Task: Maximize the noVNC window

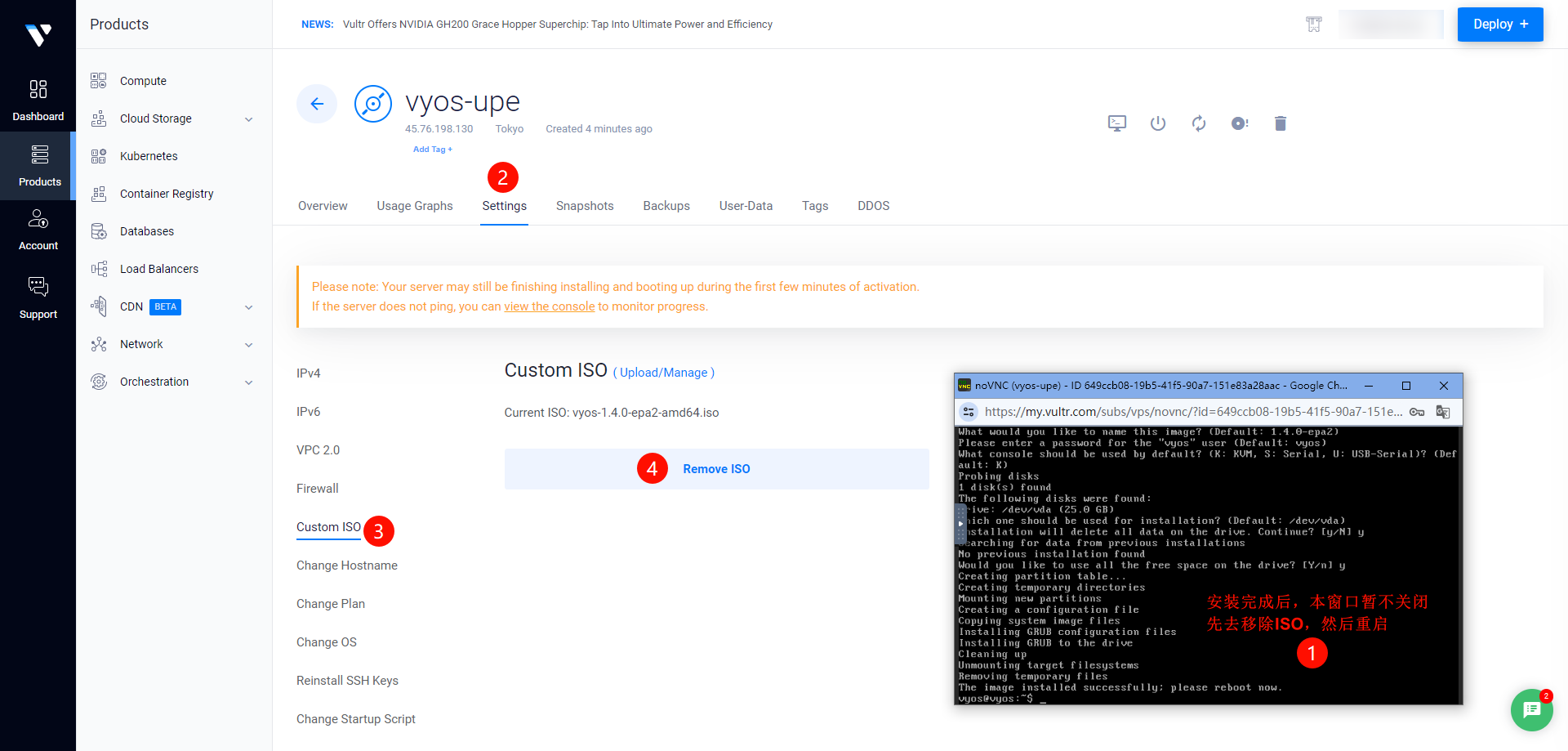Action: pyautogui.click(x=1406, y=386)
